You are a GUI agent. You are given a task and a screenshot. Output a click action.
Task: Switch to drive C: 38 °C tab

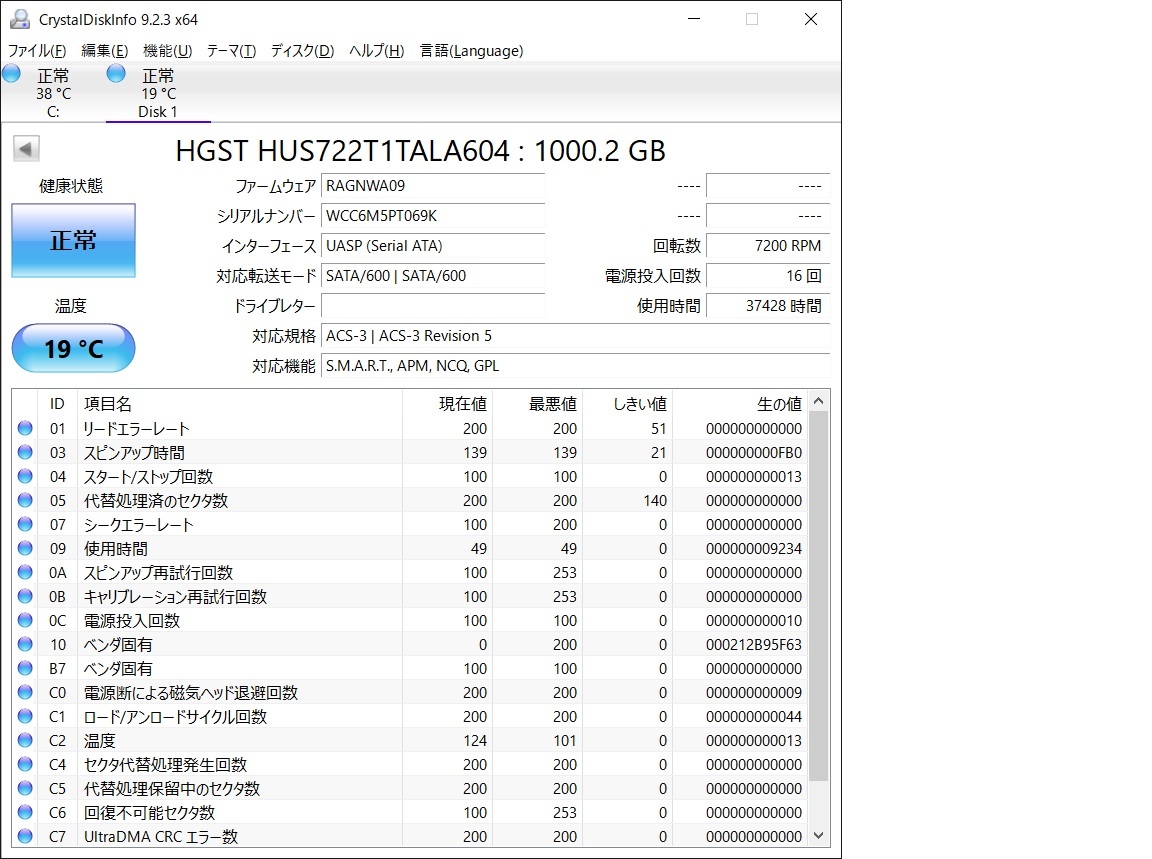(53, 93)
